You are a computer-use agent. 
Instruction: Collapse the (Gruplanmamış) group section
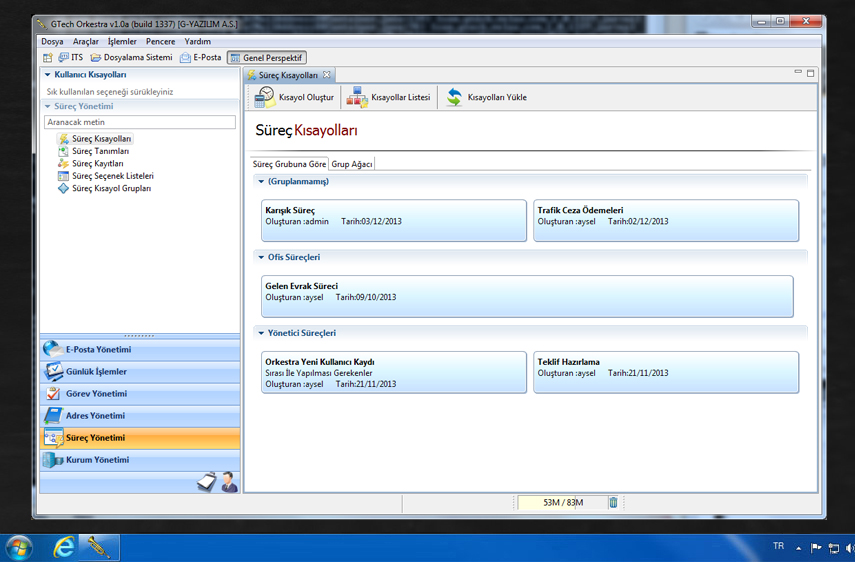click(x=261, y=182)
